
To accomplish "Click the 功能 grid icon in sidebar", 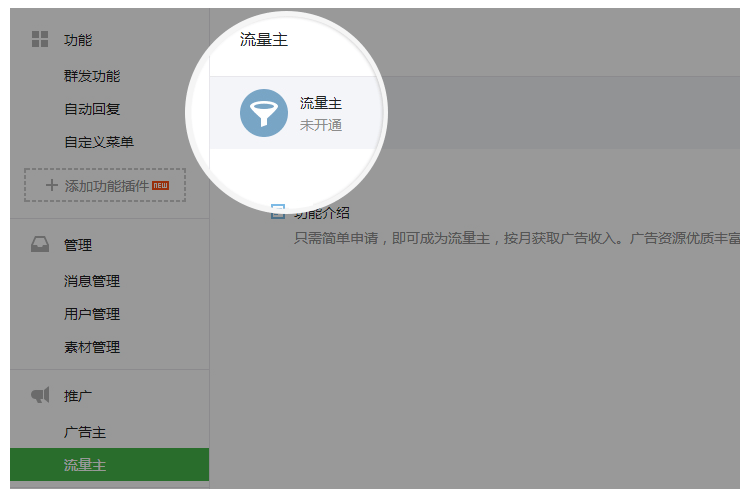I will point(40,40).
